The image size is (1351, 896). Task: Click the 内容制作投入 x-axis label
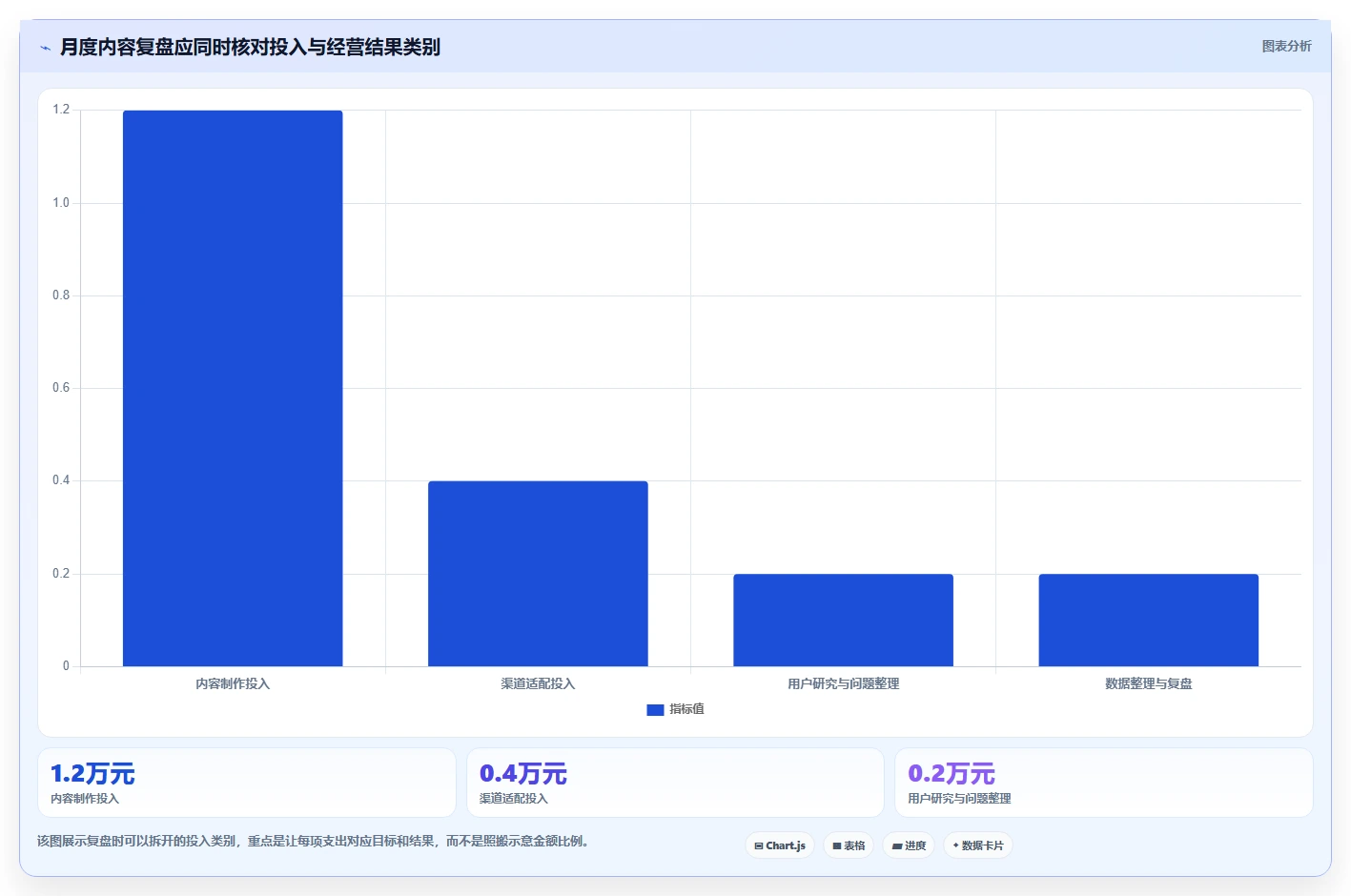coord(233,683)
